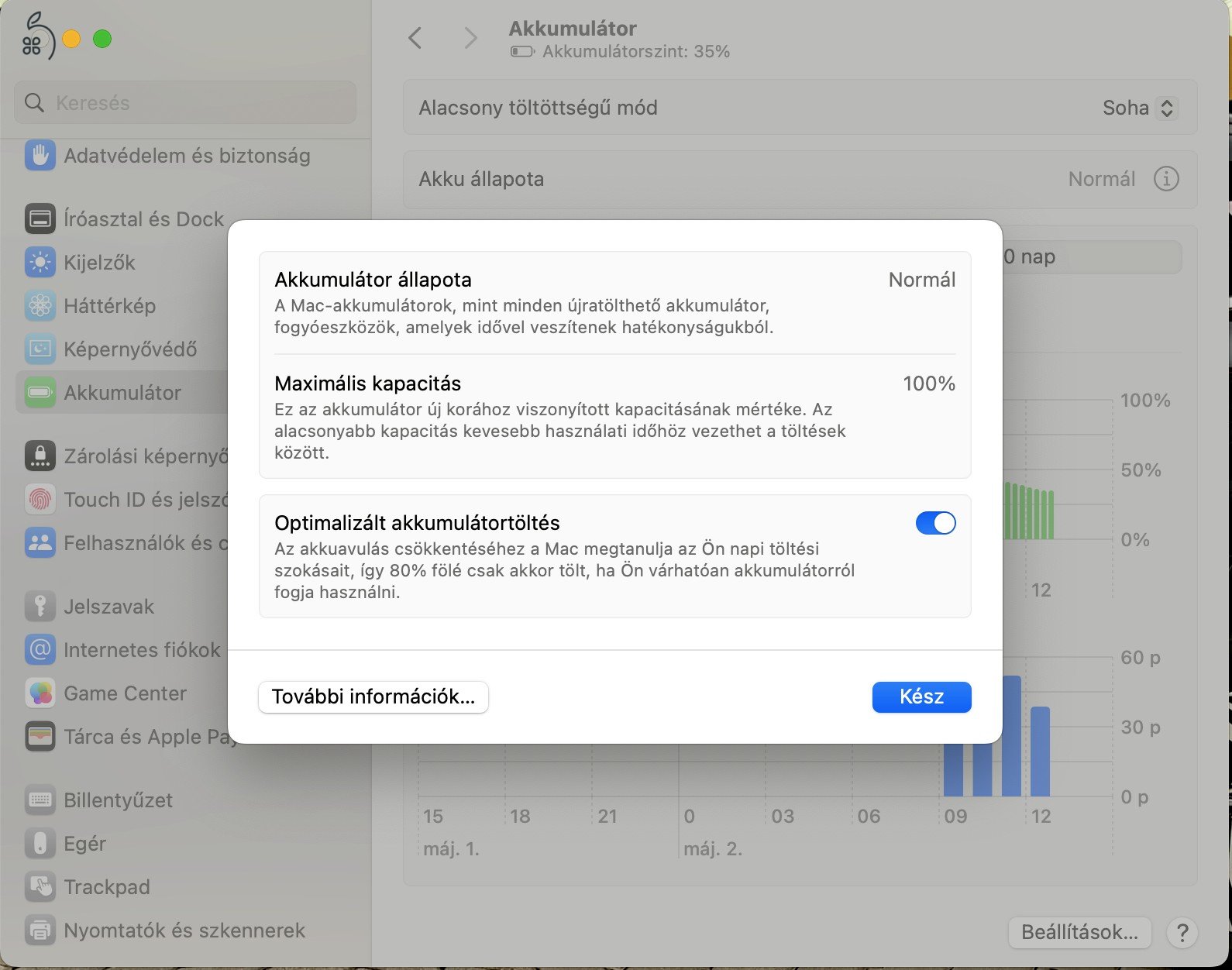Open Íróasztal és Dock sidebar icon
1232x970 pixels.
click(x=40, y=219)
